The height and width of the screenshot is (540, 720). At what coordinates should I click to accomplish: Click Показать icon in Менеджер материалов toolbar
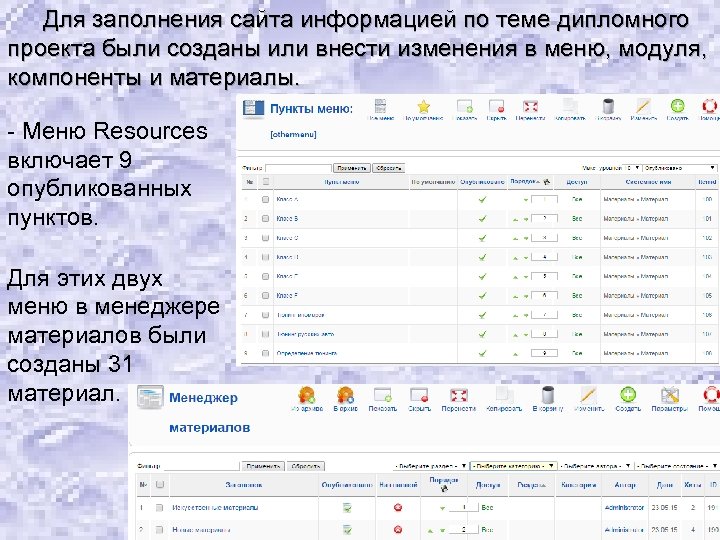click(x=382, y=395)
